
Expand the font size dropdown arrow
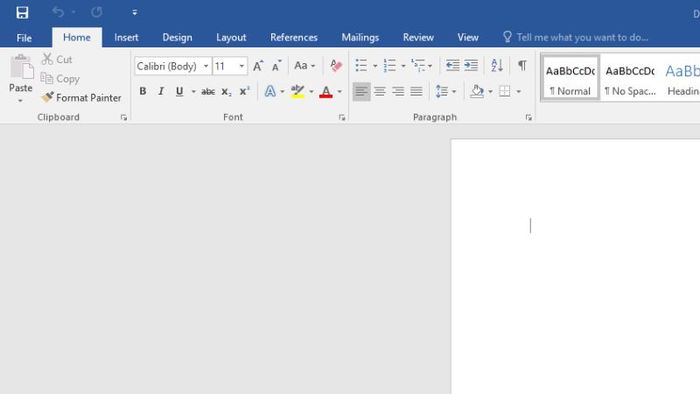click(242, 66)
